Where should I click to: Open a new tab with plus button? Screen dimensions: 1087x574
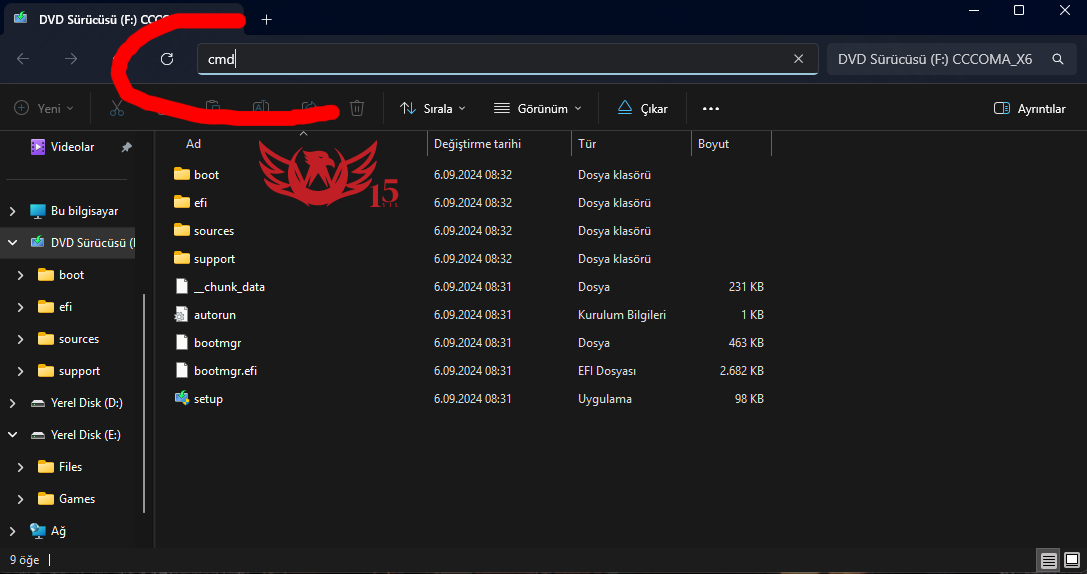point(266,19)
